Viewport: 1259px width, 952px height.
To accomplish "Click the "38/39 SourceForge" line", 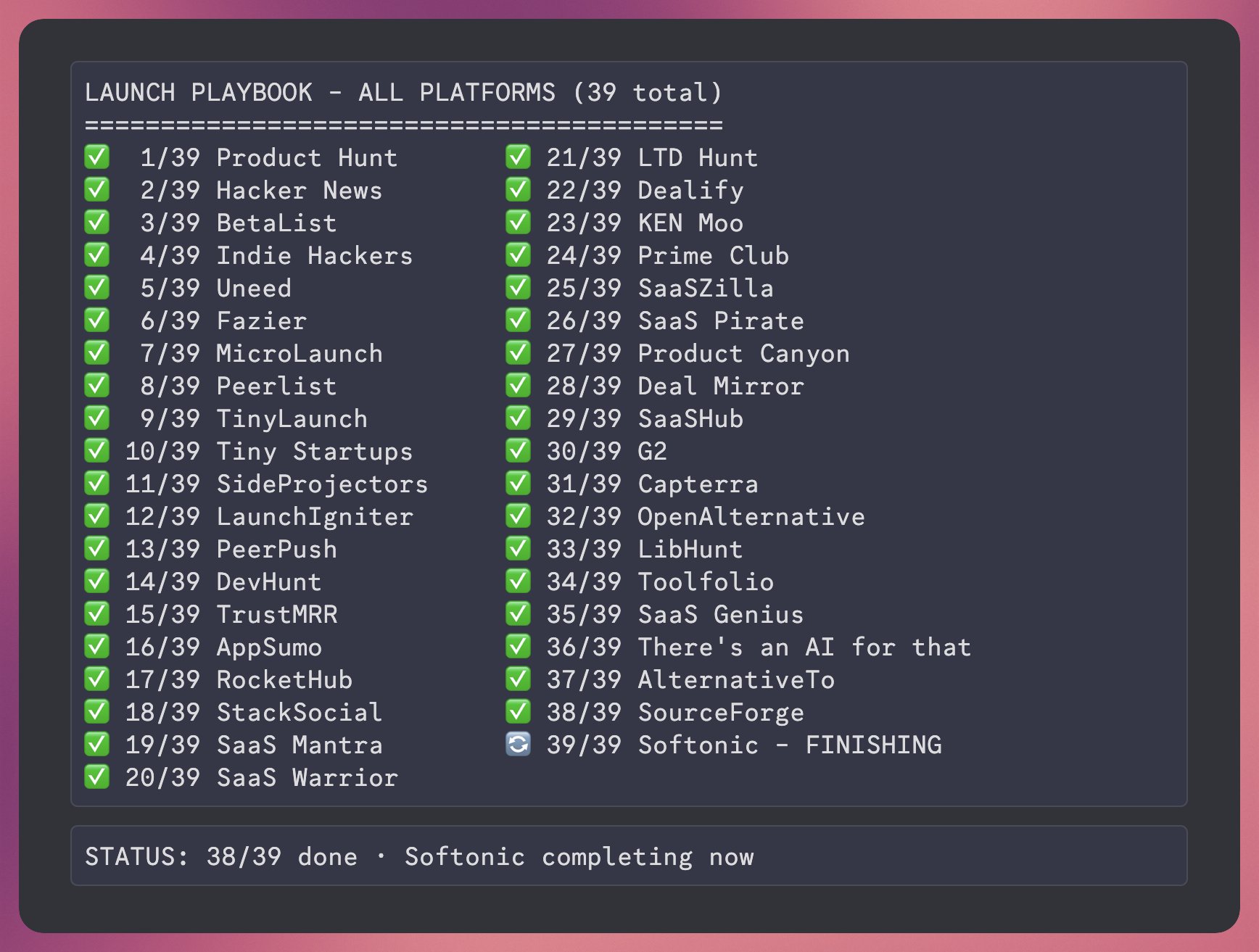I will [x=675, y=712].
